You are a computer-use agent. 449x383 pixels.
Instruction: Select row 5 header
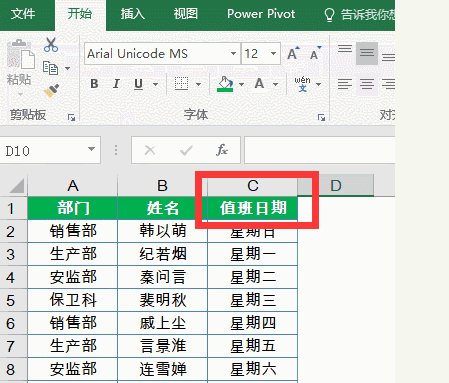[x=13, y=300]
